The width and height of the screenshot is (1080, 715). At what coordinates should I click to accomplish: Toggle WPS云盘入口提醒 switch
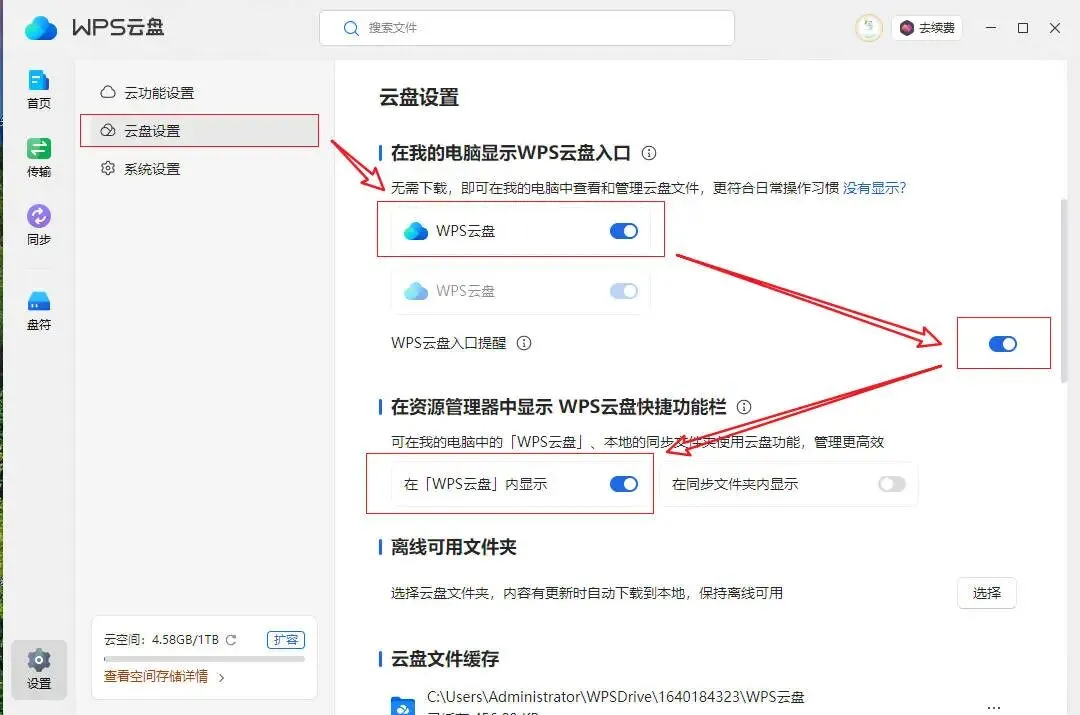1003,344
